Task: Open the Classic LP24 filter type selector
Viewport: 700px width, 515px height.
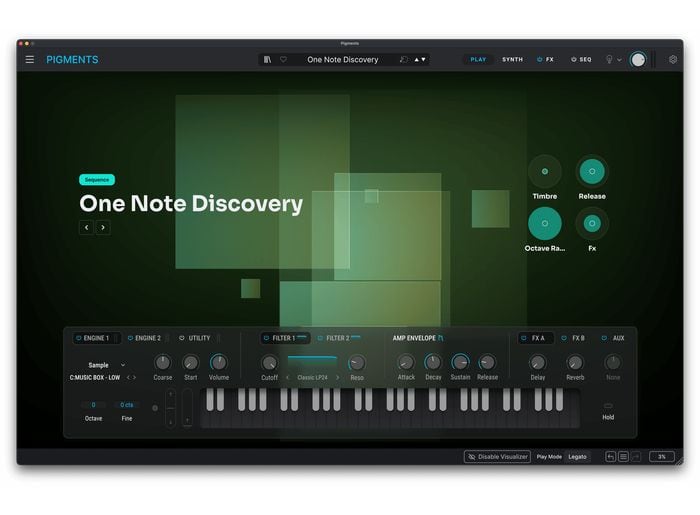Action: click(312, 377)
